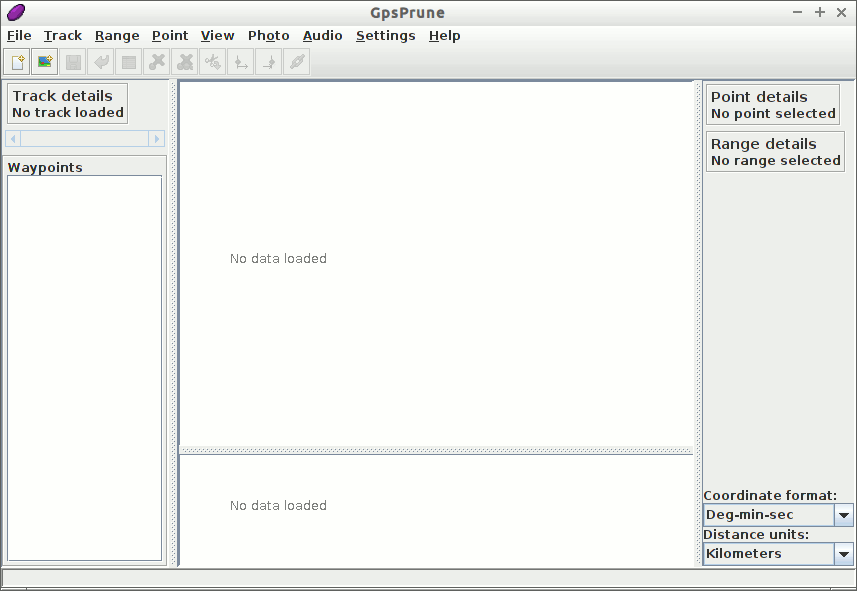The height and width of the screenshot is (591, 857).
Task: Click the Waypoints label
Action: (45, 168)
